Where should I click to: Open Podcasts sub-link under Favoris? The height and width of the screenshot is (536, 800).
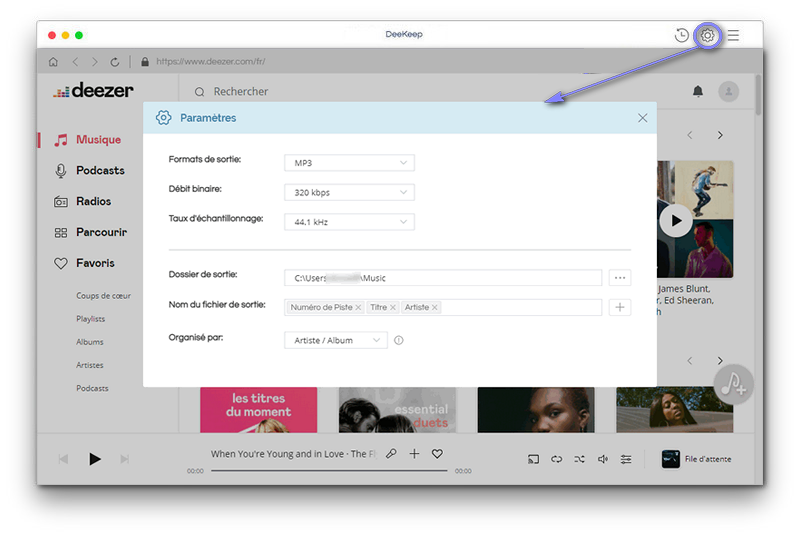point(92,388)
